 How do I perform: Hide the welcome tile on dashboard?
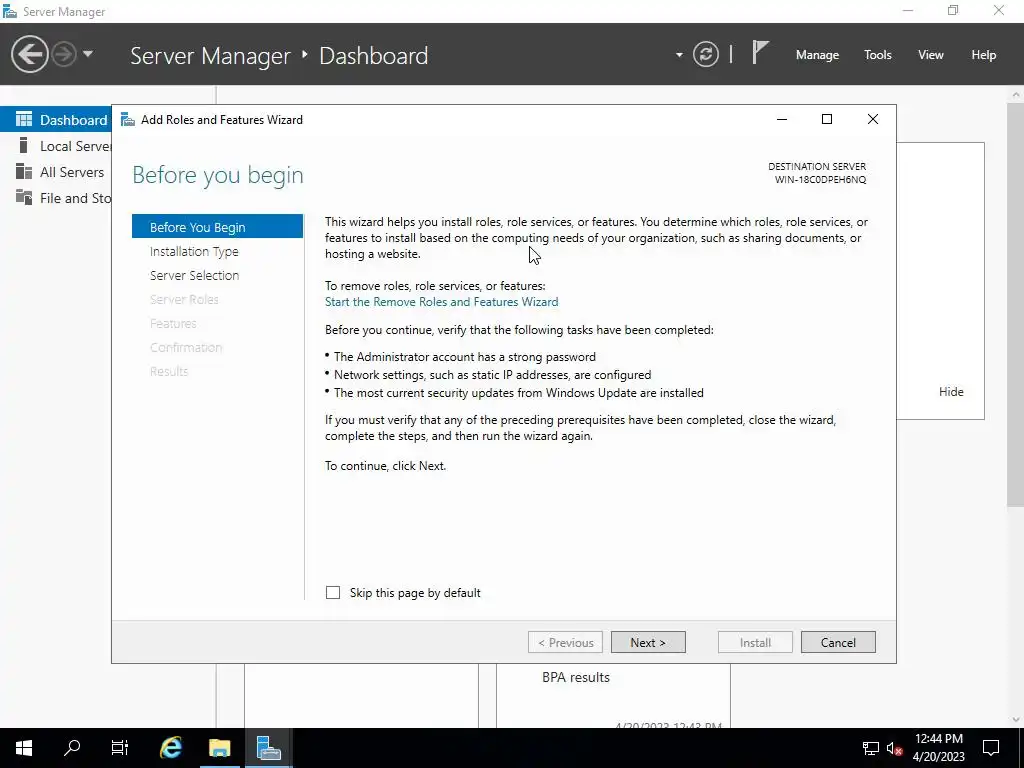point(951,391)
